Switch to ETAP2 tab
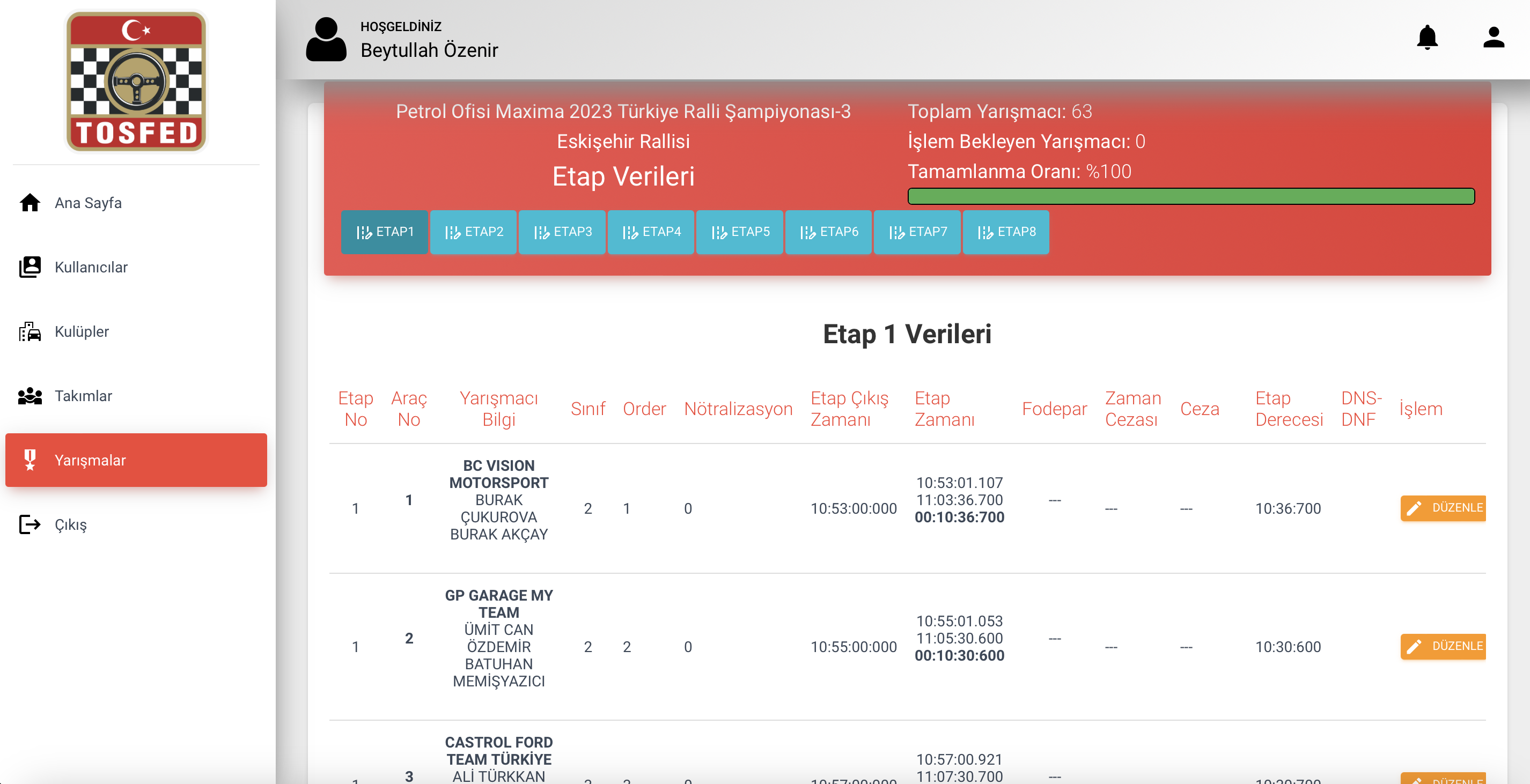This screenshot has width=1530, height=784. pyautogui.click(x=473, y=232)
